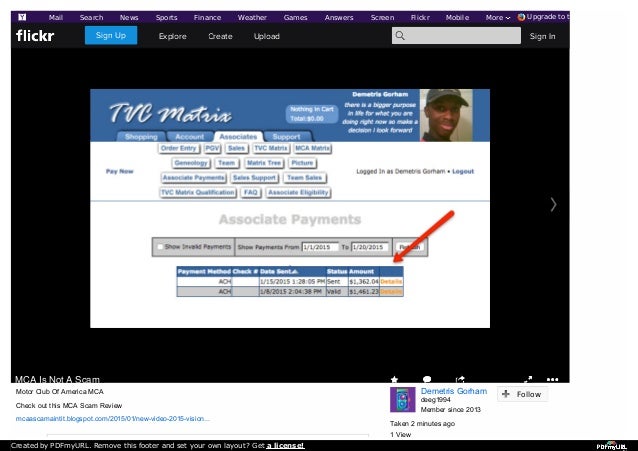Open the Explore menu
638x451 pixels.
173,36
